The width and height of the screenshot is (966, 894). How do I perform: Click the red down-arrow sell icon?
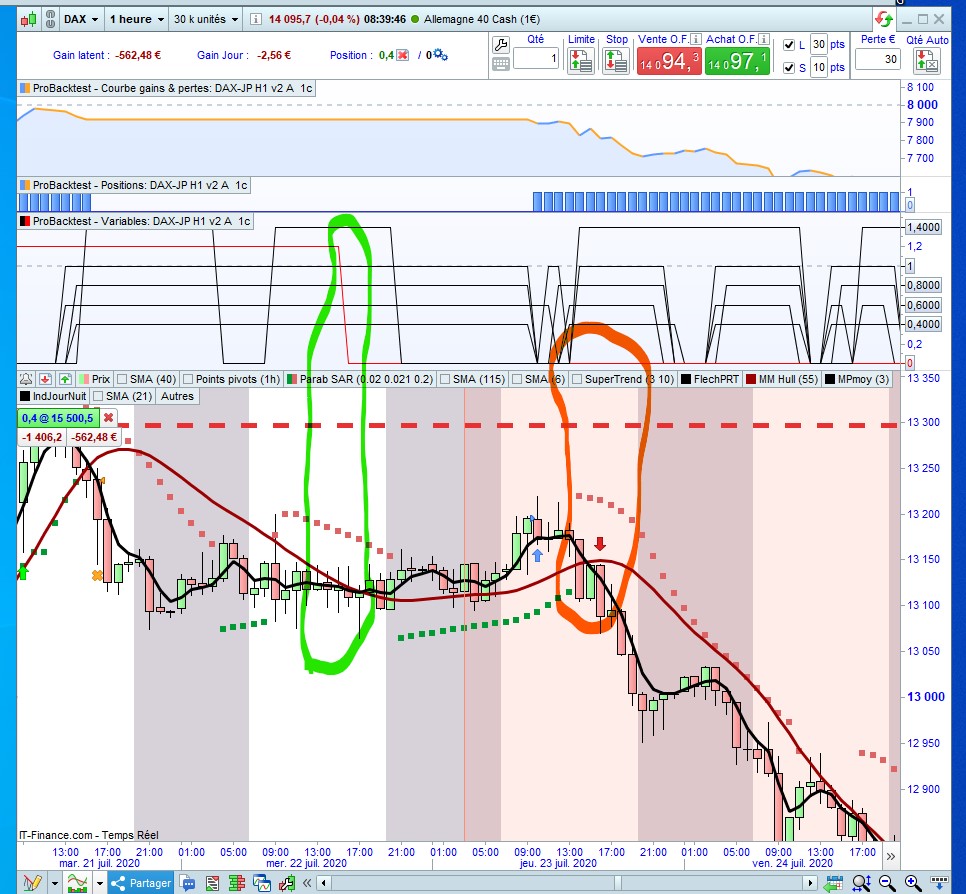[45, 379]
